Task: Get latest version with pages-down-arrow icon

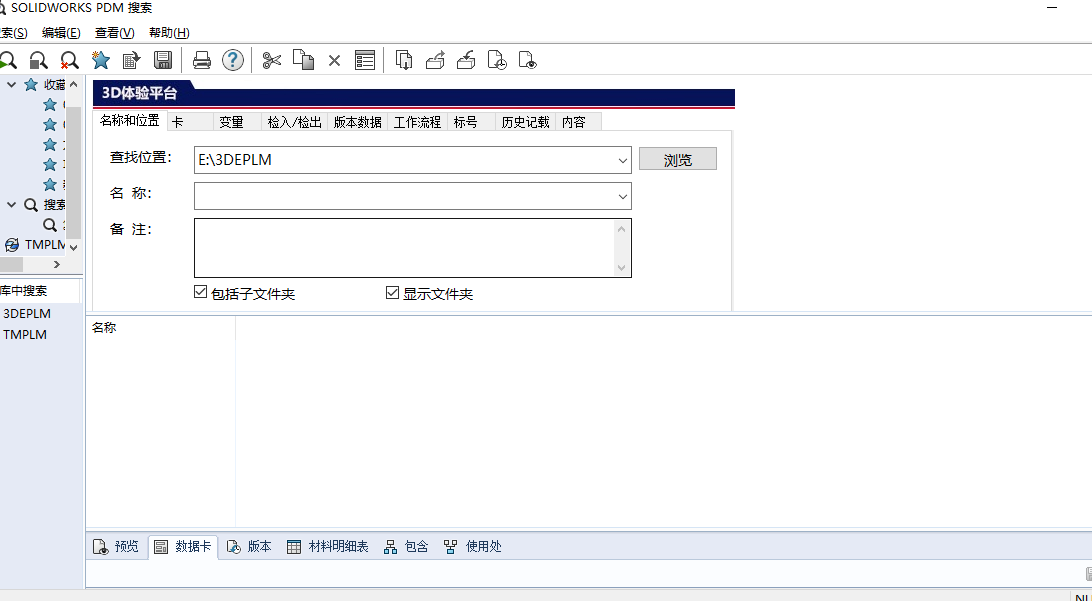Action: 404,61
